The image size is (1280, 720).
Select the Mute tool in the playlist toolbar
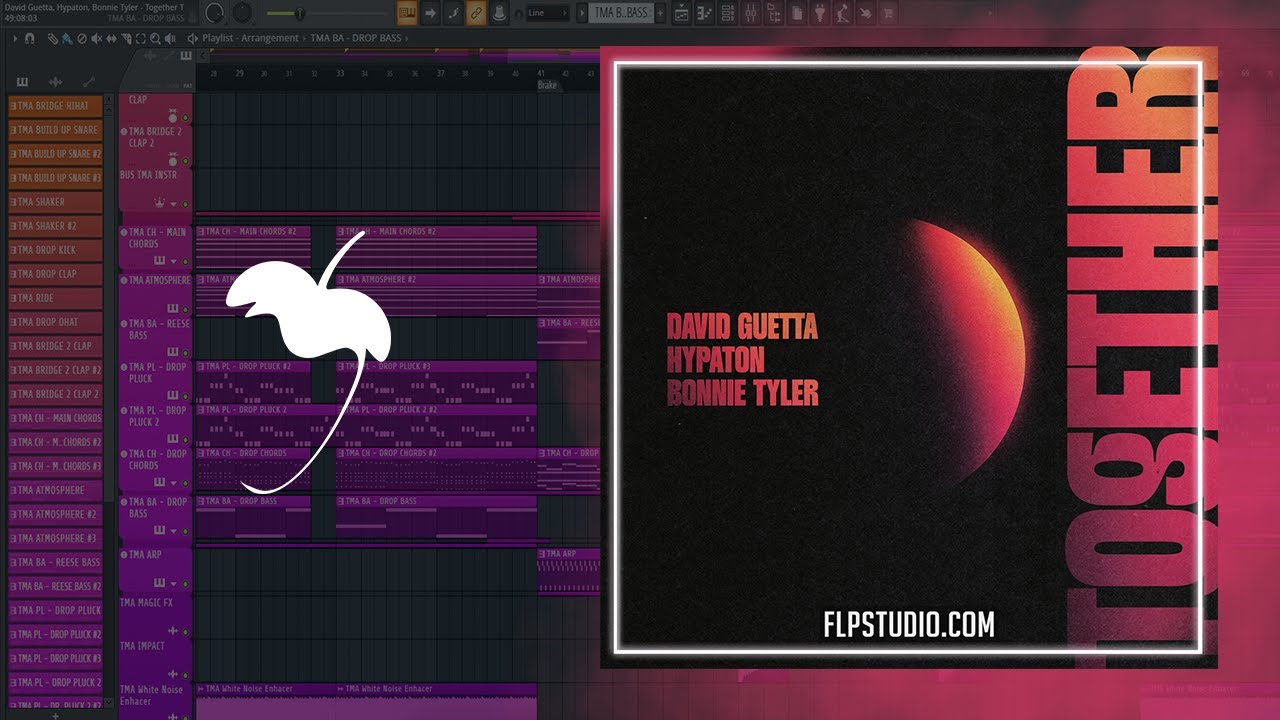pyautogui.click(x=97, y=38)
